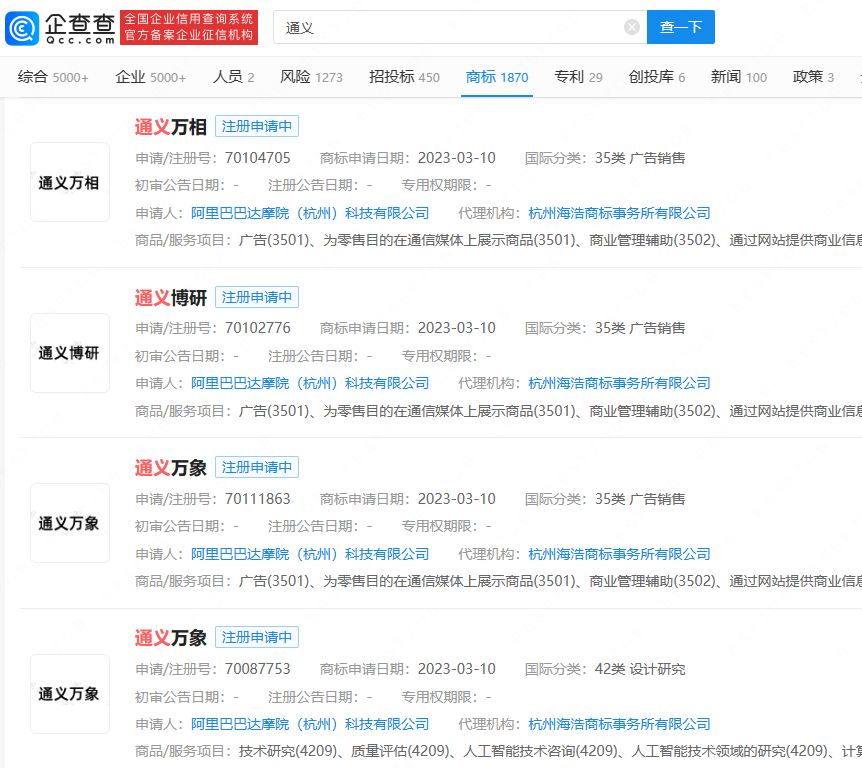
Task: Open the 新闻 tab
Action: click(x=738, y=77)
